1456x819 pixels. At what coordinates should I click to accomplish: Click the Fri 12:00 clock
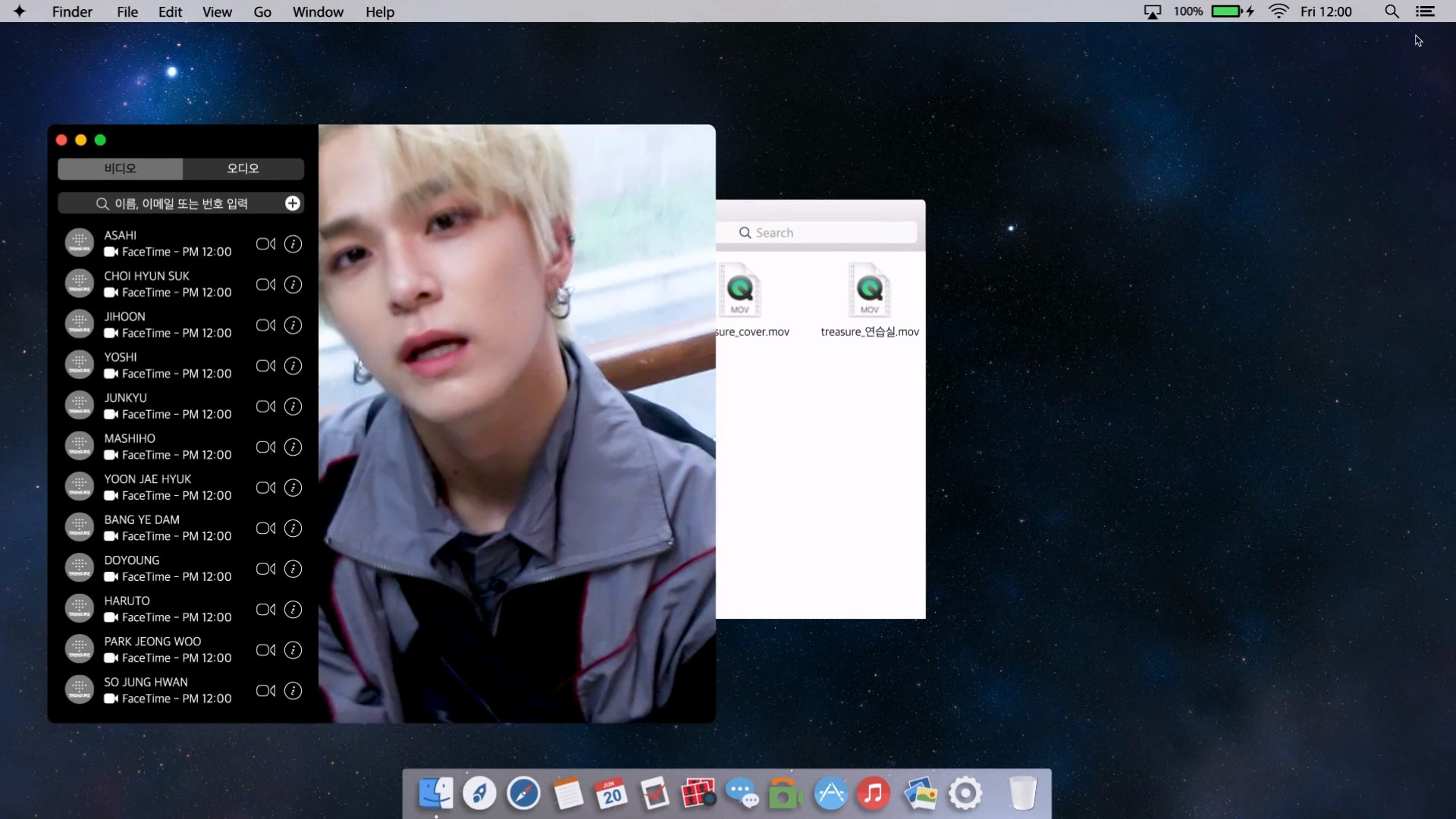(x=1326, y=11)
